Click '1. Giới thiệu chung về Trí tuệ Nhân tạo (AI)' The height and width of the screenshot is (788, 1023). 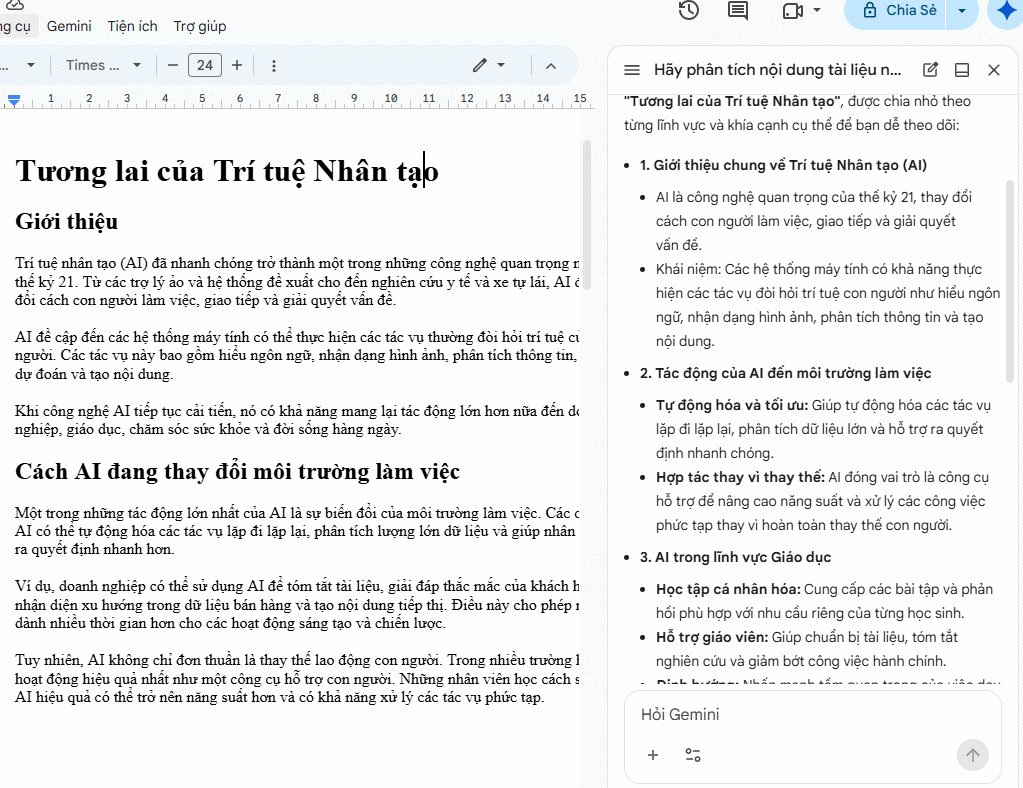tap(783, 165)
